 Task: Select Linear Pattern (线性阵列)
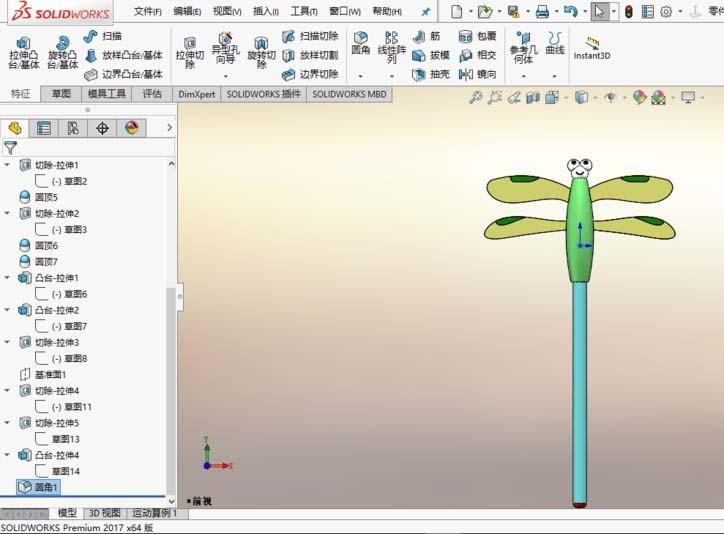coord(392,48)
